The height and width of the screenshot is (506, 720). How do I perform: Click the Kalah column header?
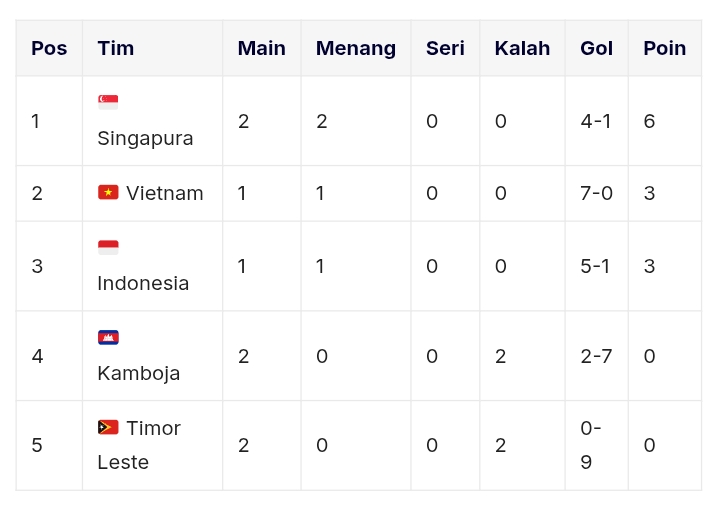point(523,48)
